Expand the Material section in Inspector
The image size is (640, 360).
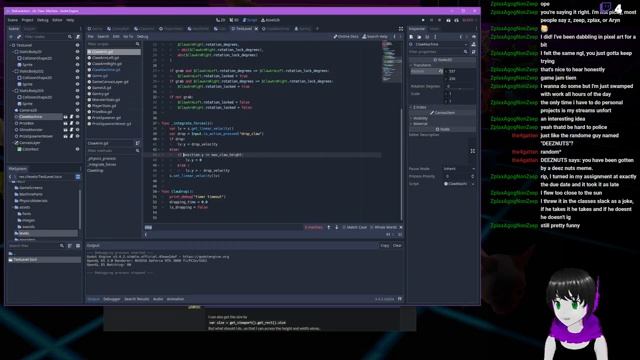tap(420, 124)
